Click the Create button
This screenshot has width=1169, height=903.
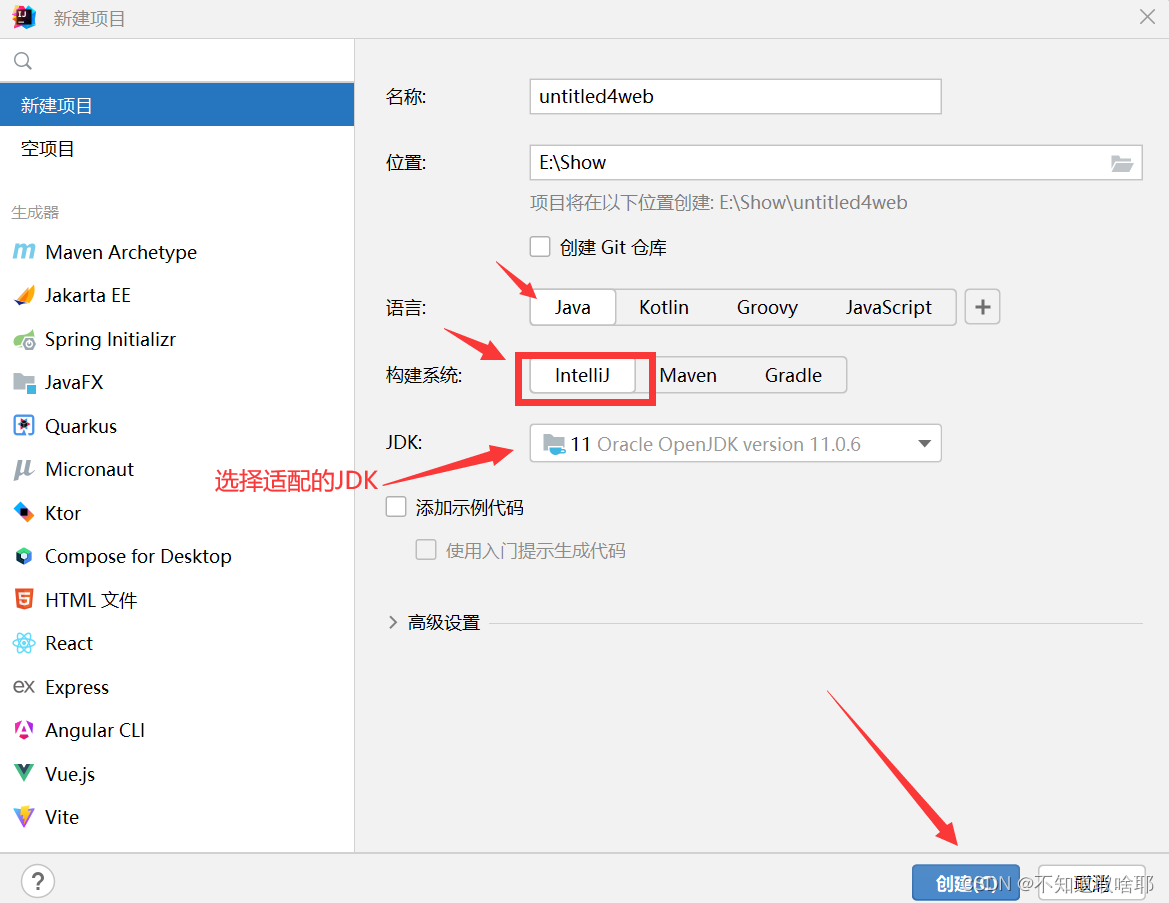(965, 884)
